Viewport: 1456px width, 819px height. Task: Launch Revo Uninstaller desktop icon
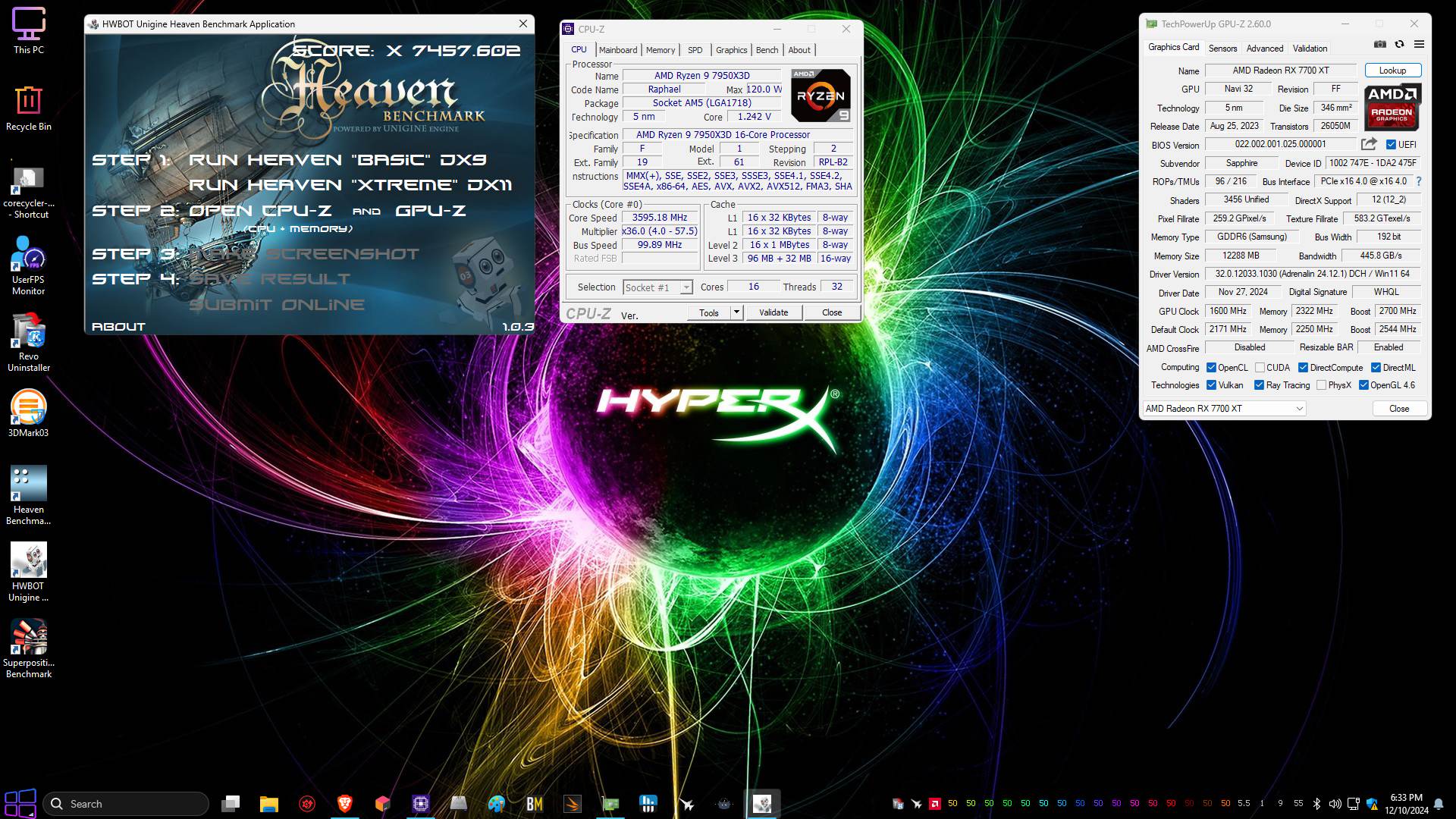(x=29, y=343)
